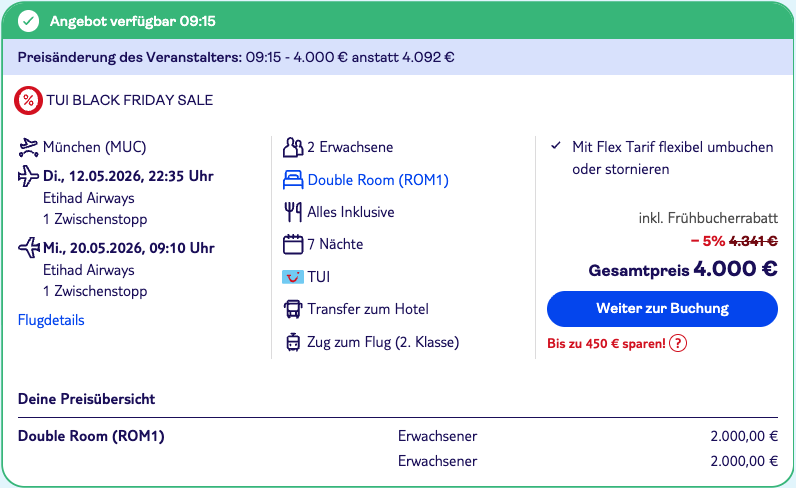Open the Flugdetails link
This screenshot has width=796, height=488.
coord(51,320)
